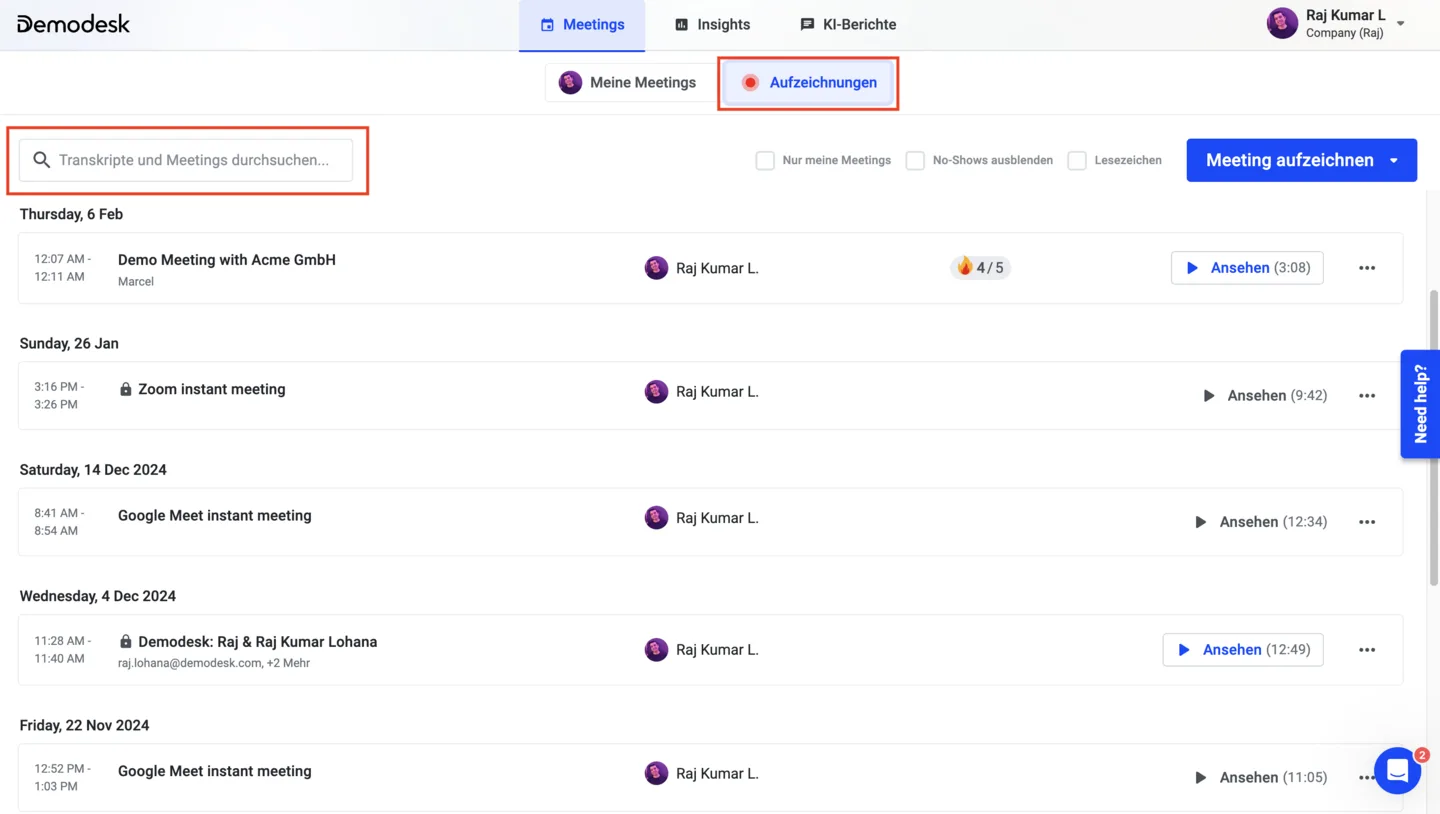Select the Aufzeichnungen tab
Screen dimensions: 1440x814
tap(808, 83)
